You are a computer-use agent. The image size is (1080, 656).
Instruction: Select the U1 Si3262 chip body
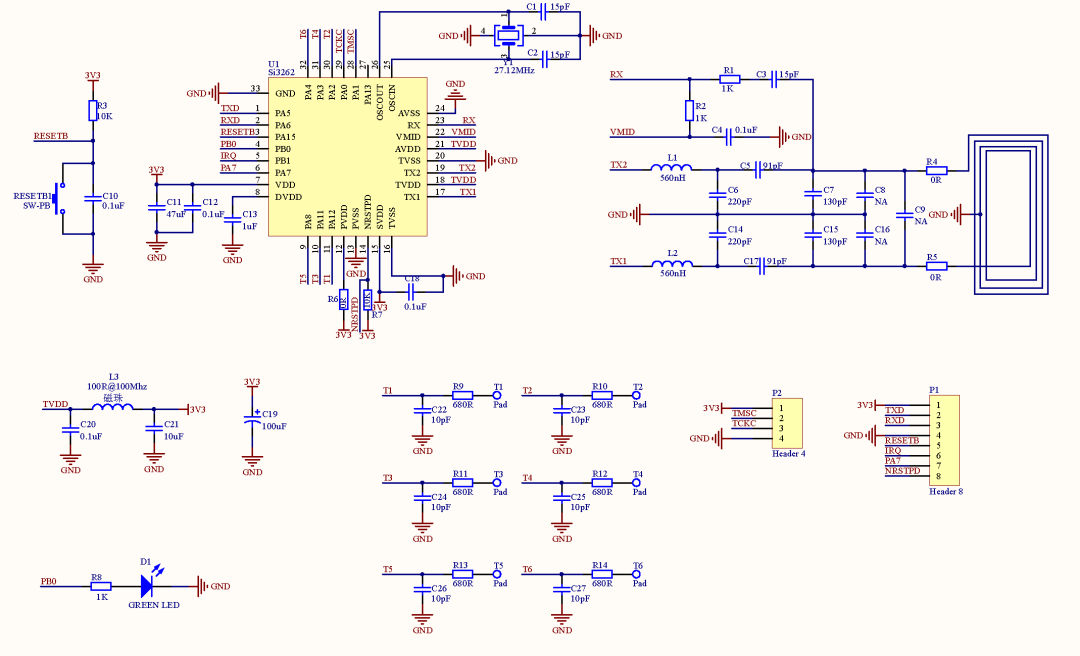[x=348, y=156]
